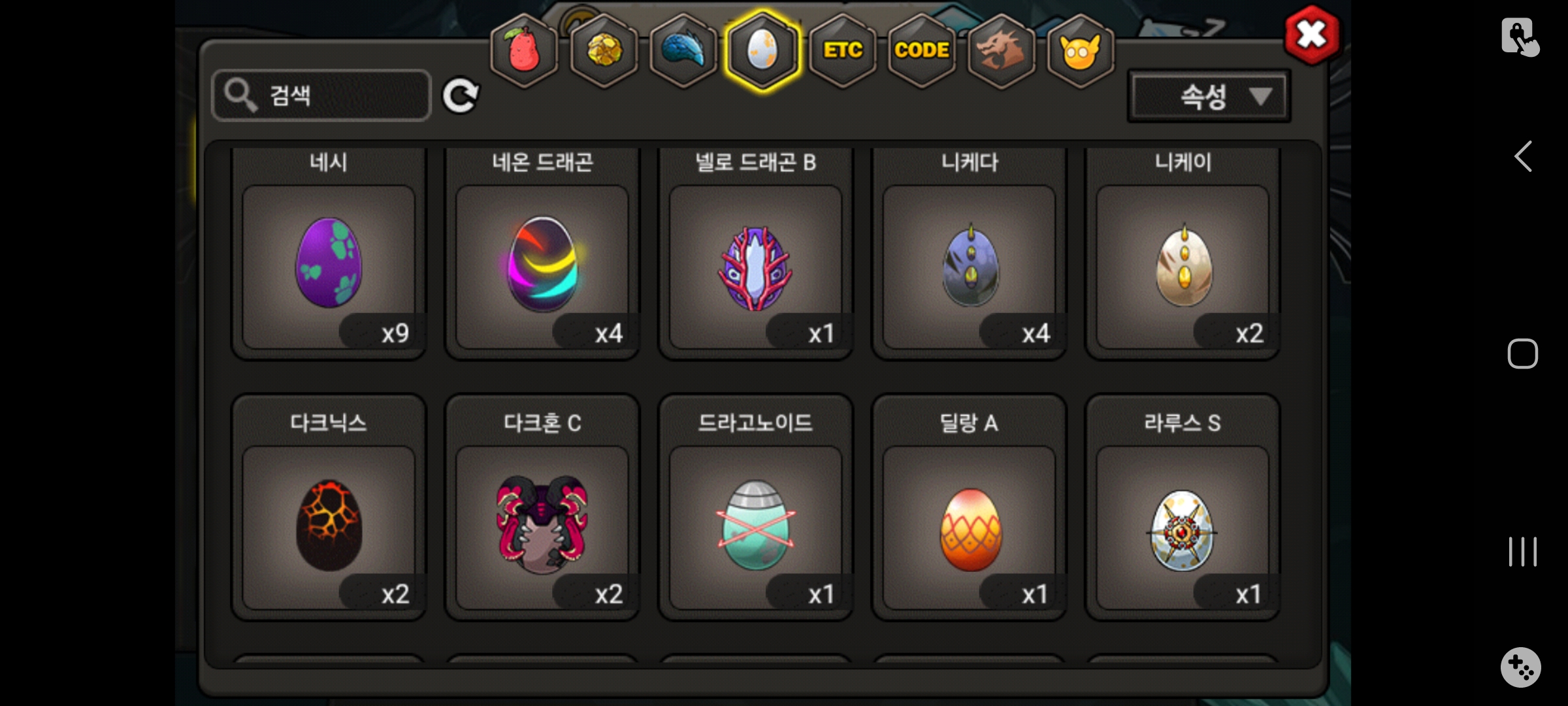The width and height of the screenshot is (1568, 706).
Task: Open the Android recent apps button
Action: click(1523, 552)
